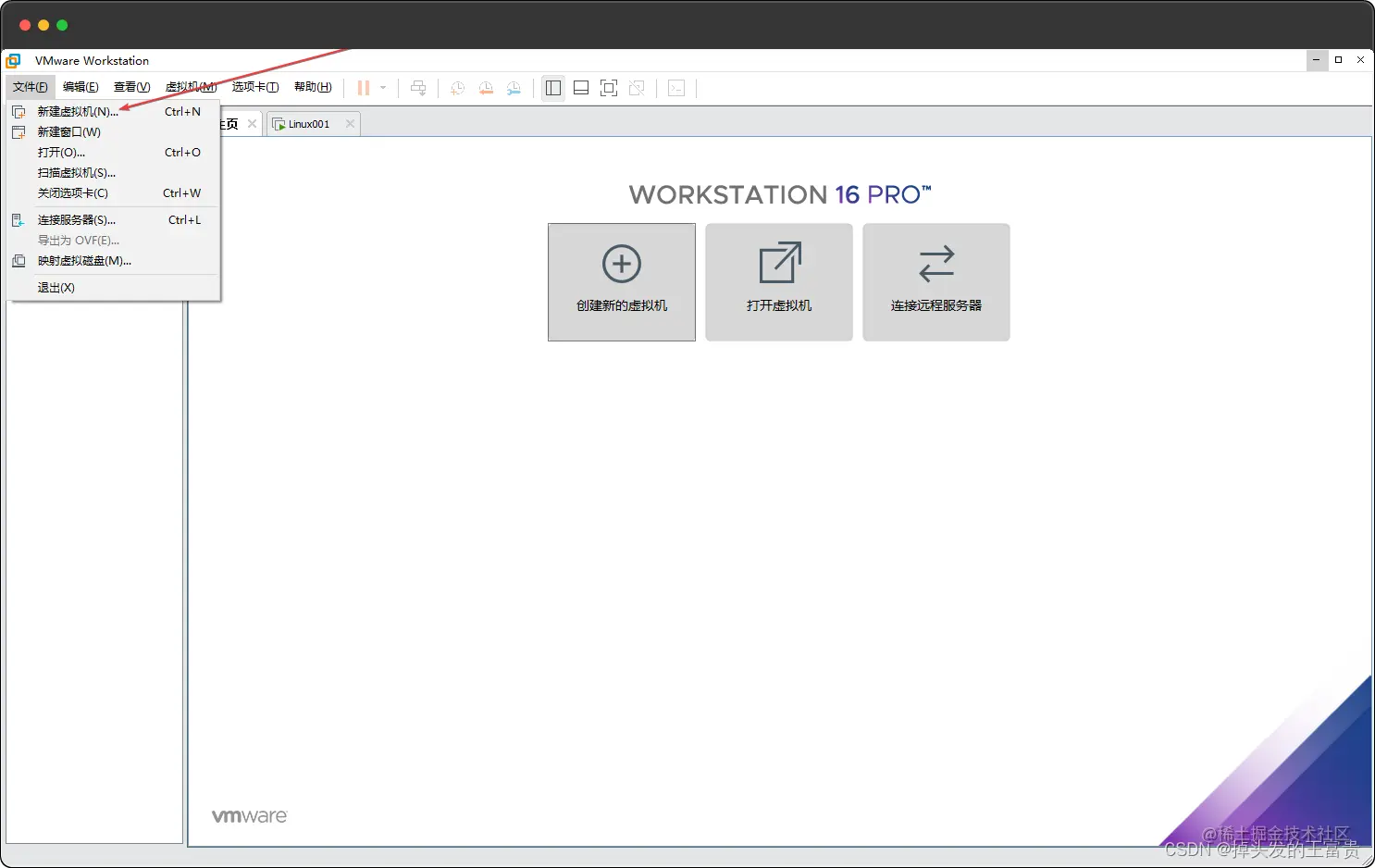Image resolution: width=1375 pixels, height=868 pixels.
Task: Open the 帮助(H) menu
Action: [x=313, y=87]
